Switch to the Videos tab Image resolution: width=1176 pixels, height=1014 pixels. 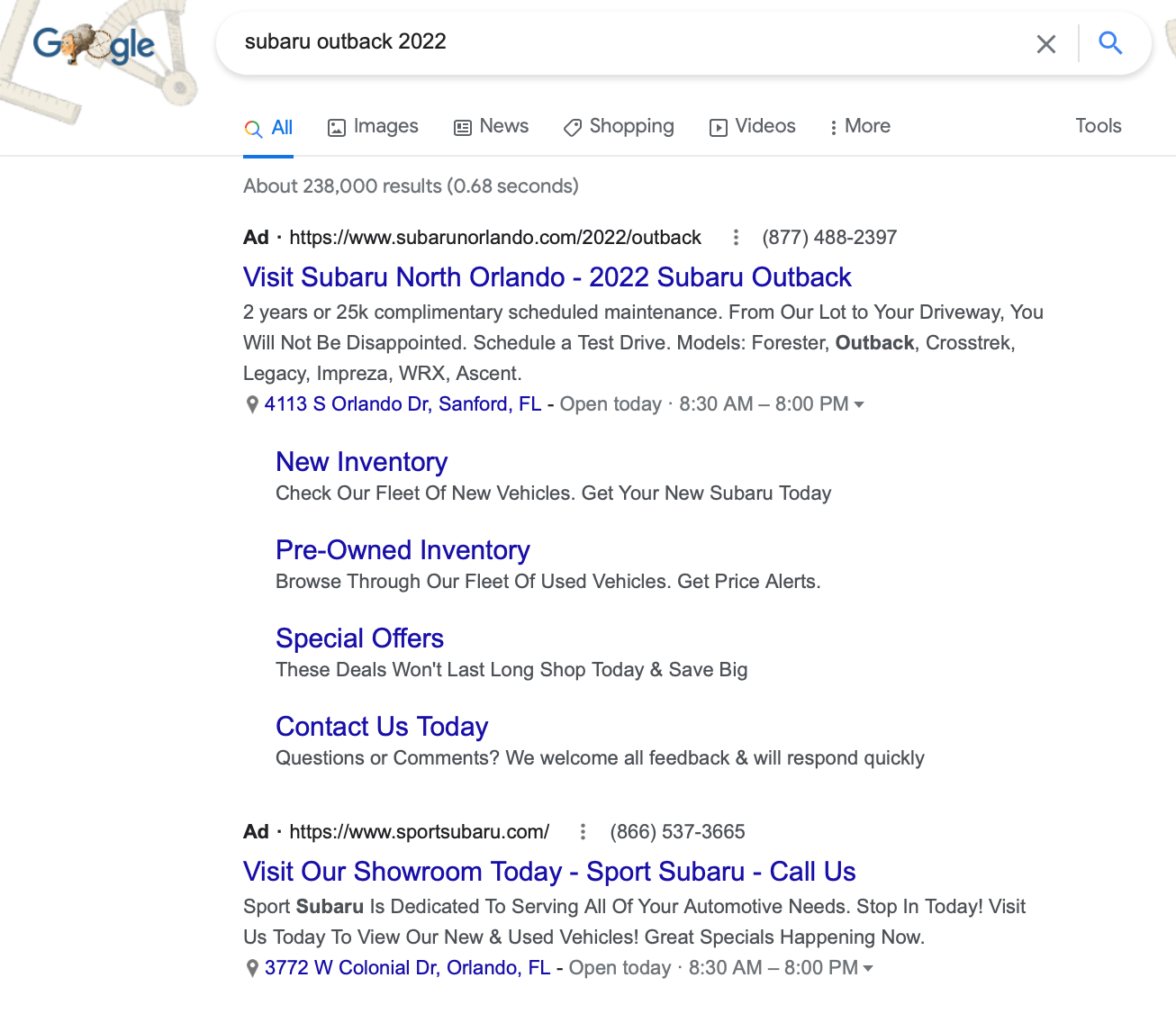tap(753, 127)
